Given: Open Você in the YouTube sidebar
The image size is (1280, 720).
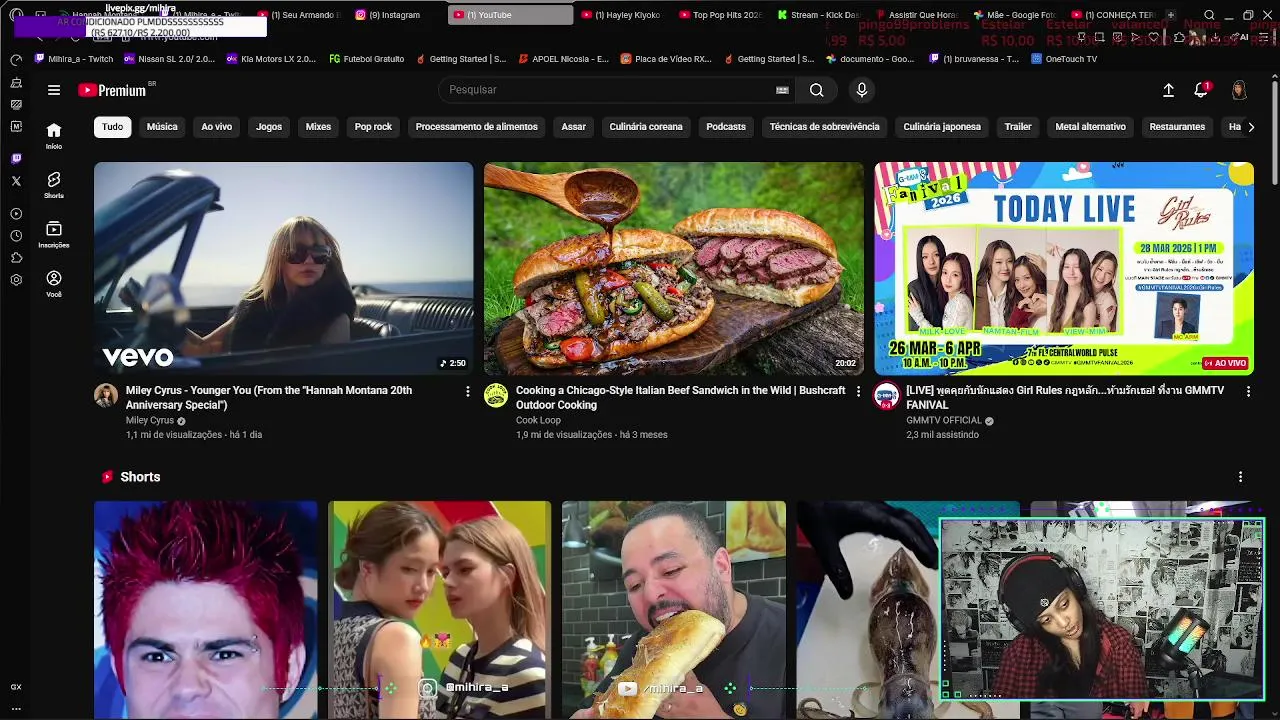Looking at the screenshot, I should 54,284.
